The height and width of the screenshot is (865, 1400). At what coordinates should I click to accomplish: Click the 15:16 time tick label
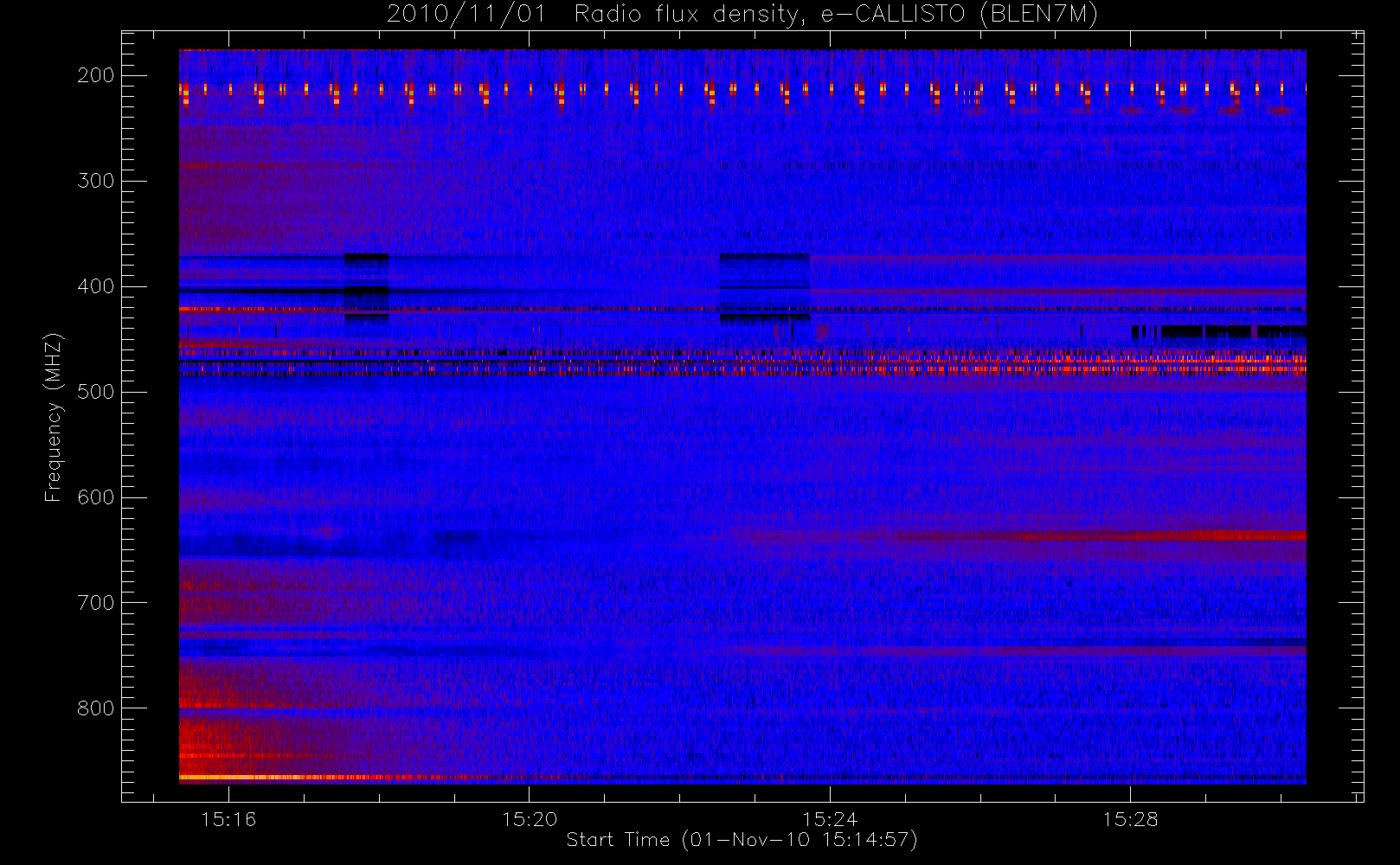pos(228,819)
